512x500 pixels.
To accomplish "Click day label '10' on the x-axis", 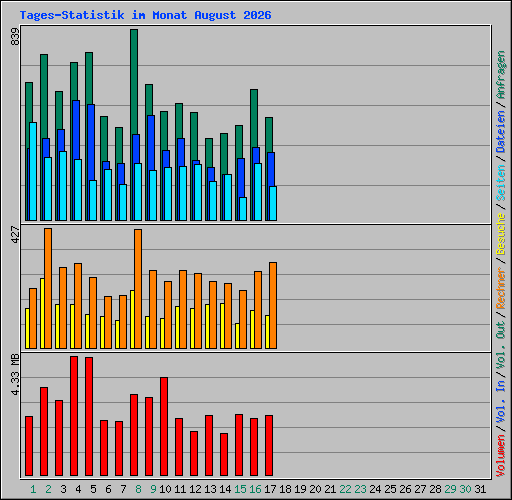I will (165, 489).
